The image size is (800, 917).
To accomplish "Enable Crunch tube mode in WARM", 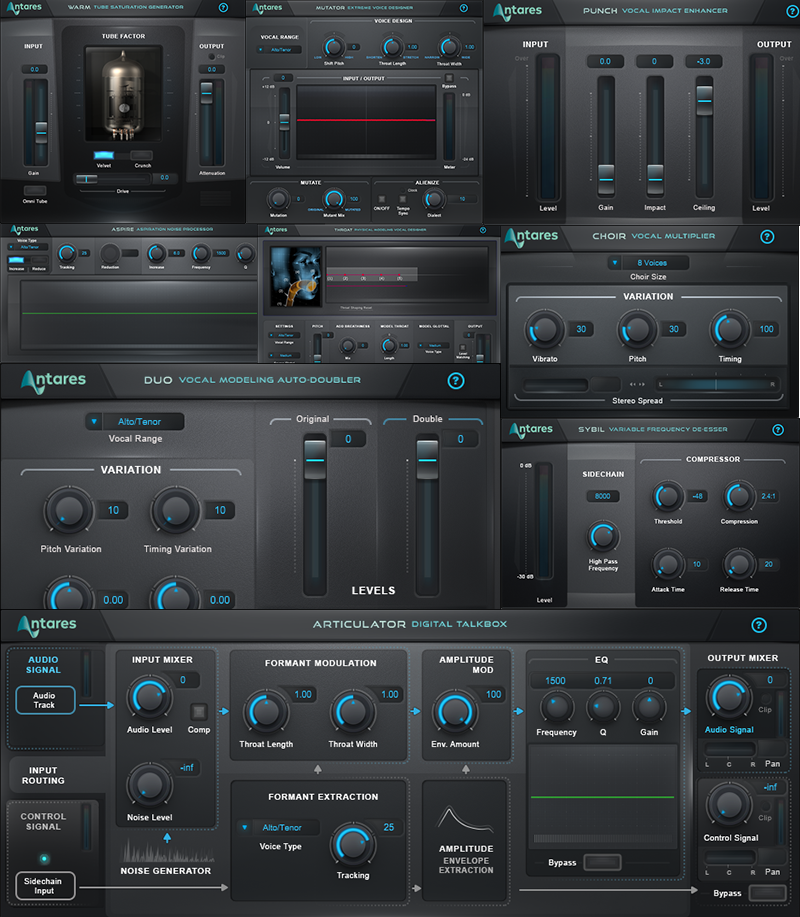I will point(142,155).
